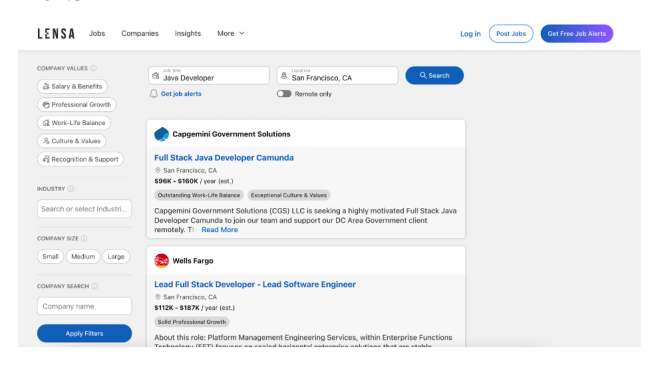Open the Jobs nav item

pyautogui.click(x=97, y=33)
